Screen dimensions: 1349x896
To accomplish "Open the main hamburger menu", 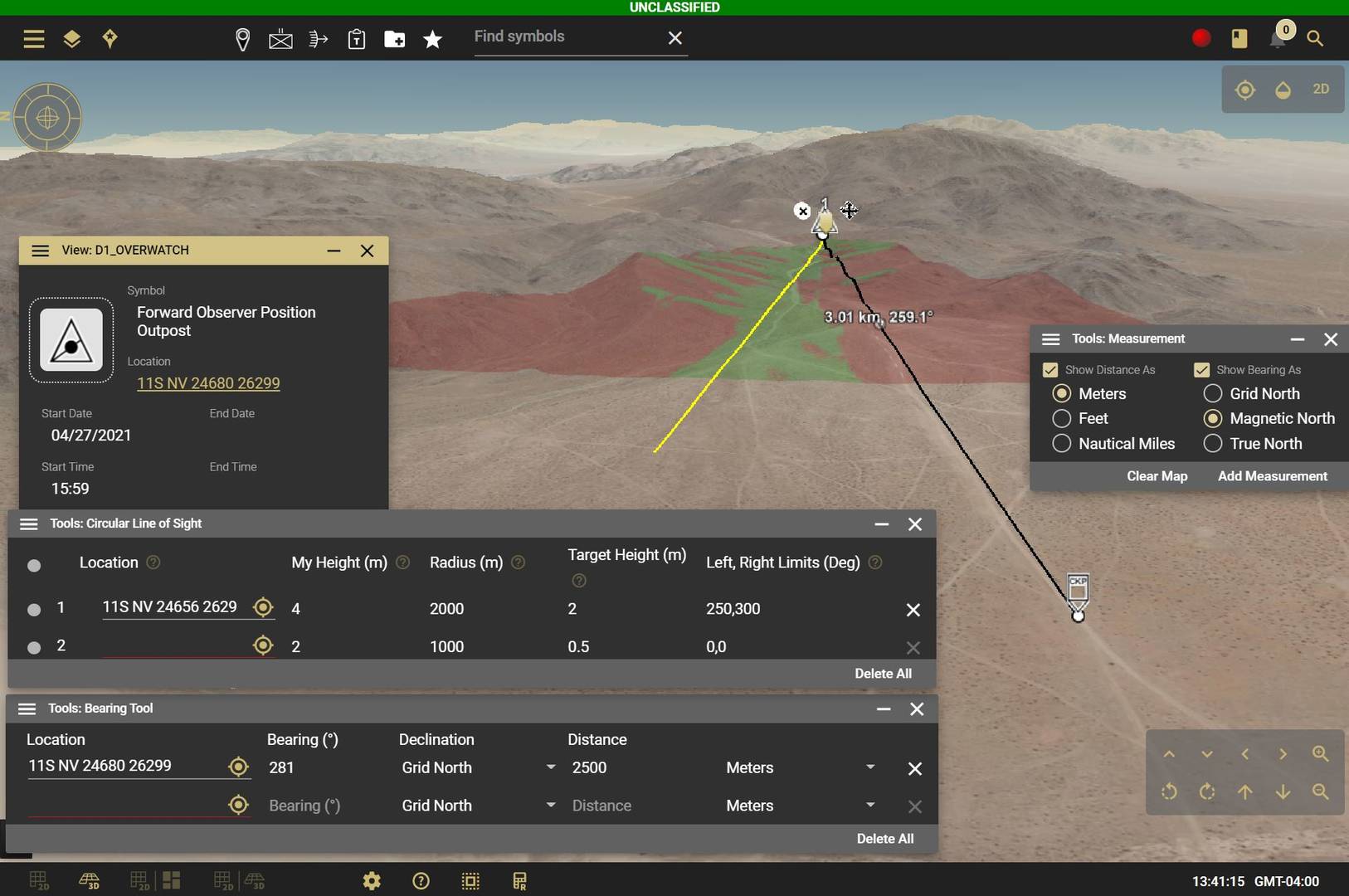I will click(x=33, y=38).
